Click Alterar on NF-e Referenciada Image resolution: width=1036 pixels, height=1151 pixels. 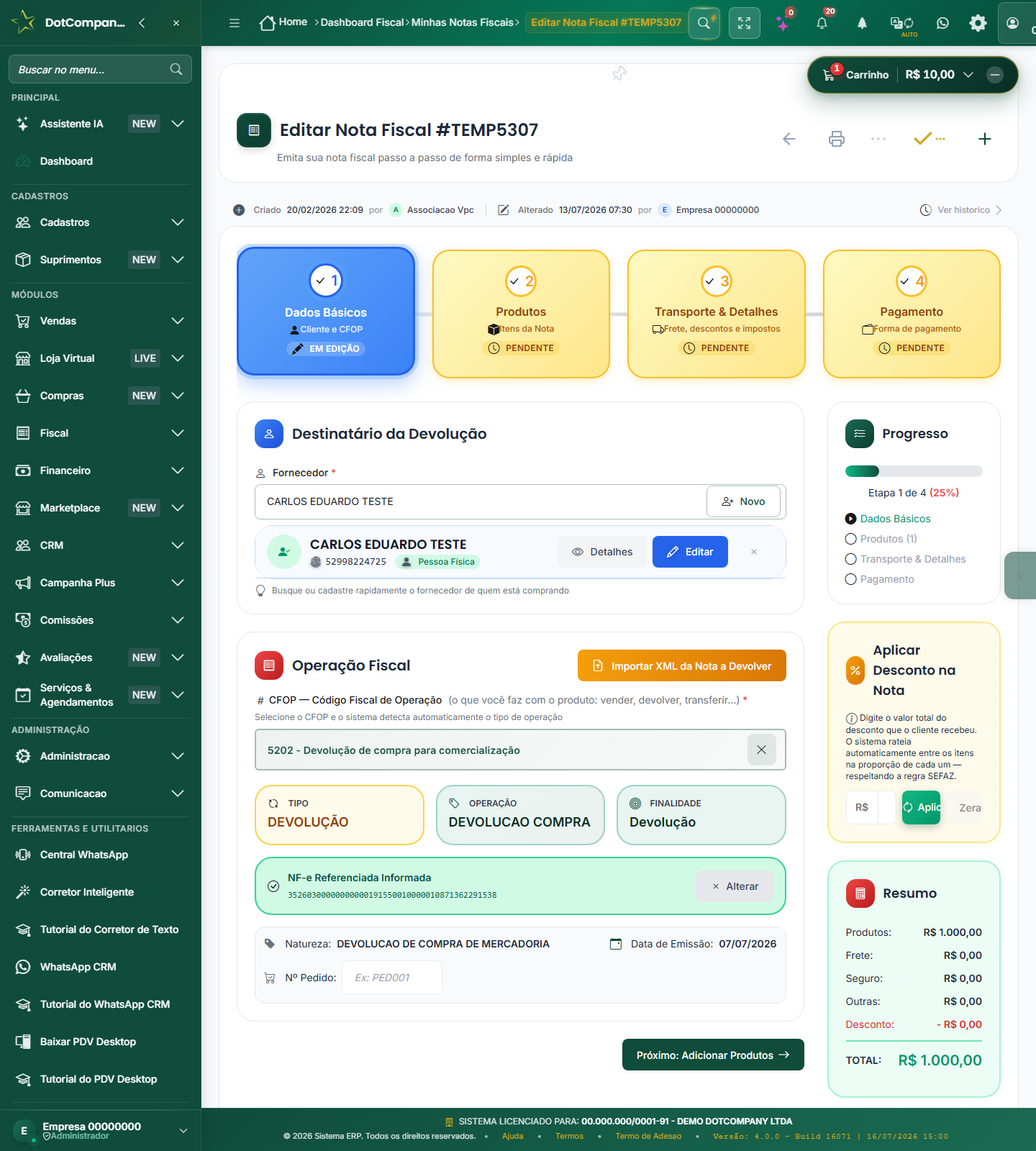coord(735,886)
